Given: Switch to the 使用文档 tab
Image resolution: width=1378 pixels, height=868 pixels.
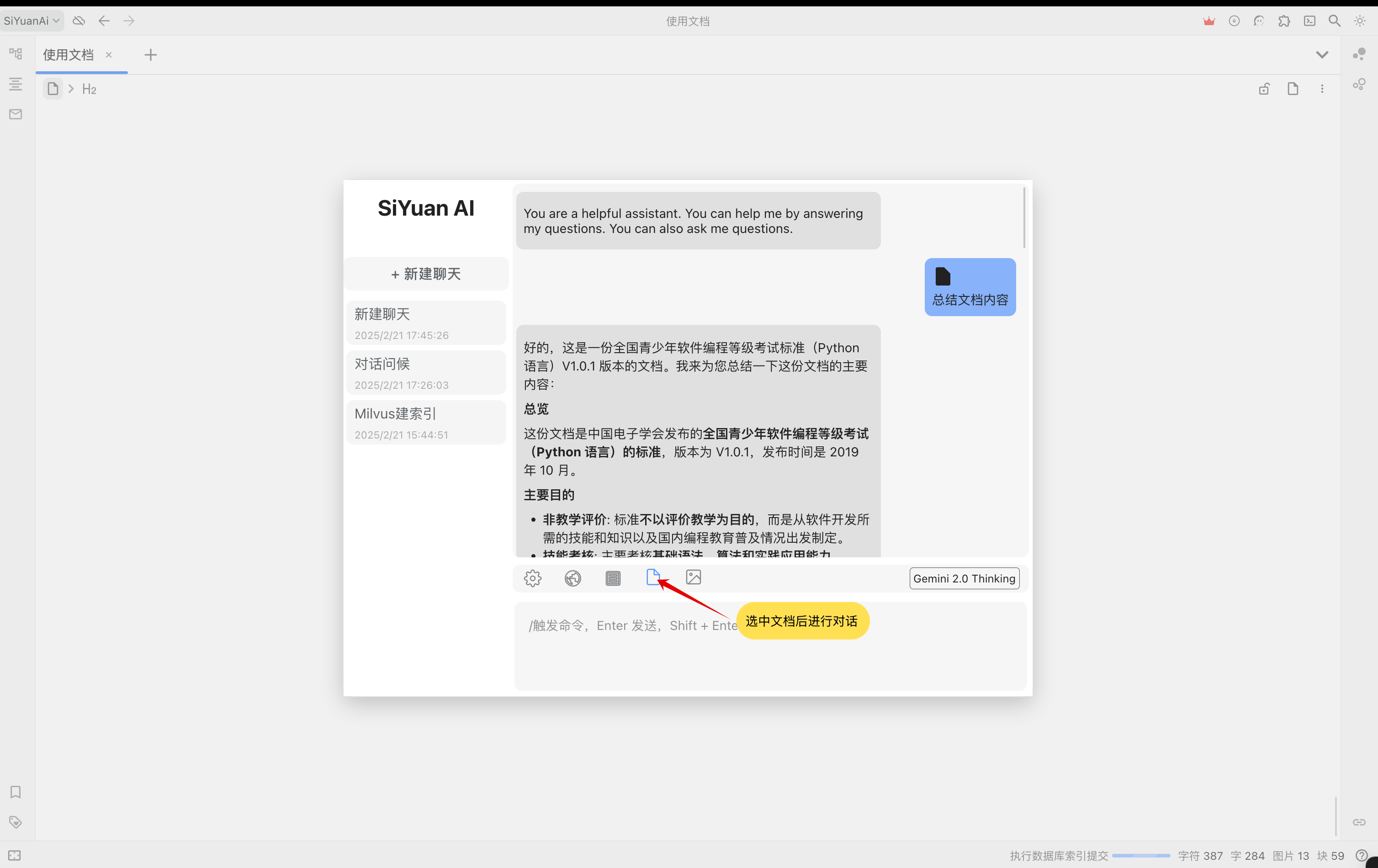Looking at the screenshot, I should (x=68, y=55).
